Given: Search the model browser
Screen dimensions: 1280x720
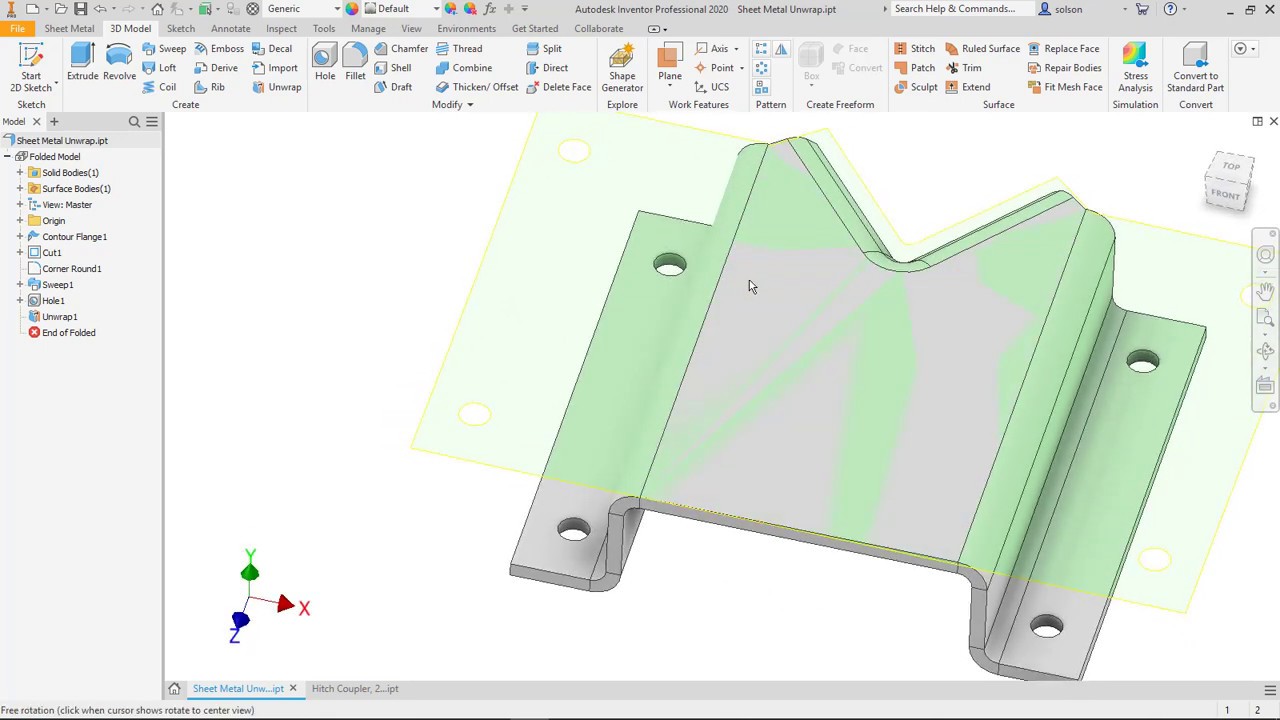Looking at the screenshot, I should pos(134,122).
